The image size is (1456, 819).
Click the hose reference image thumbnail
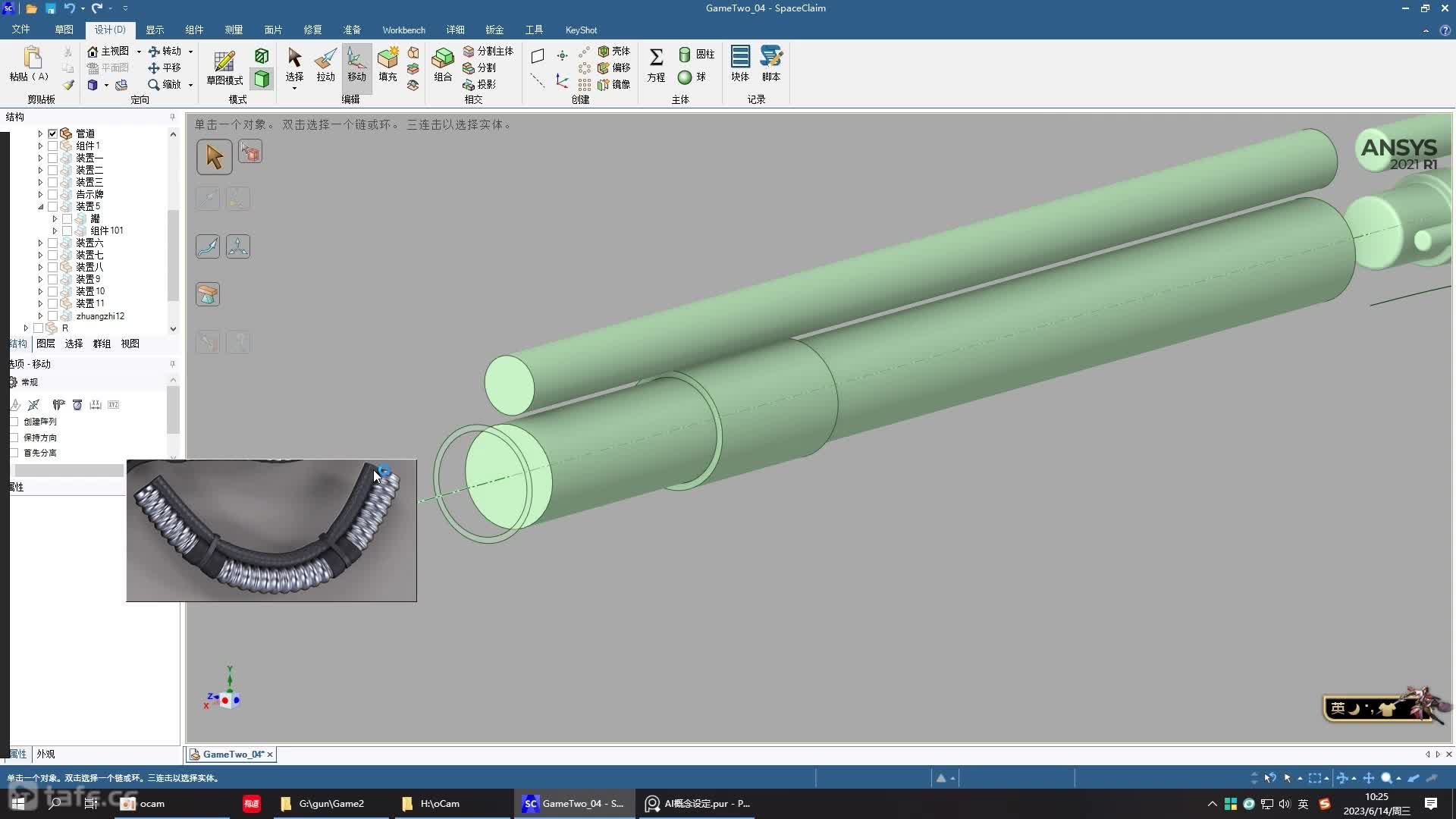coord(271,530)
